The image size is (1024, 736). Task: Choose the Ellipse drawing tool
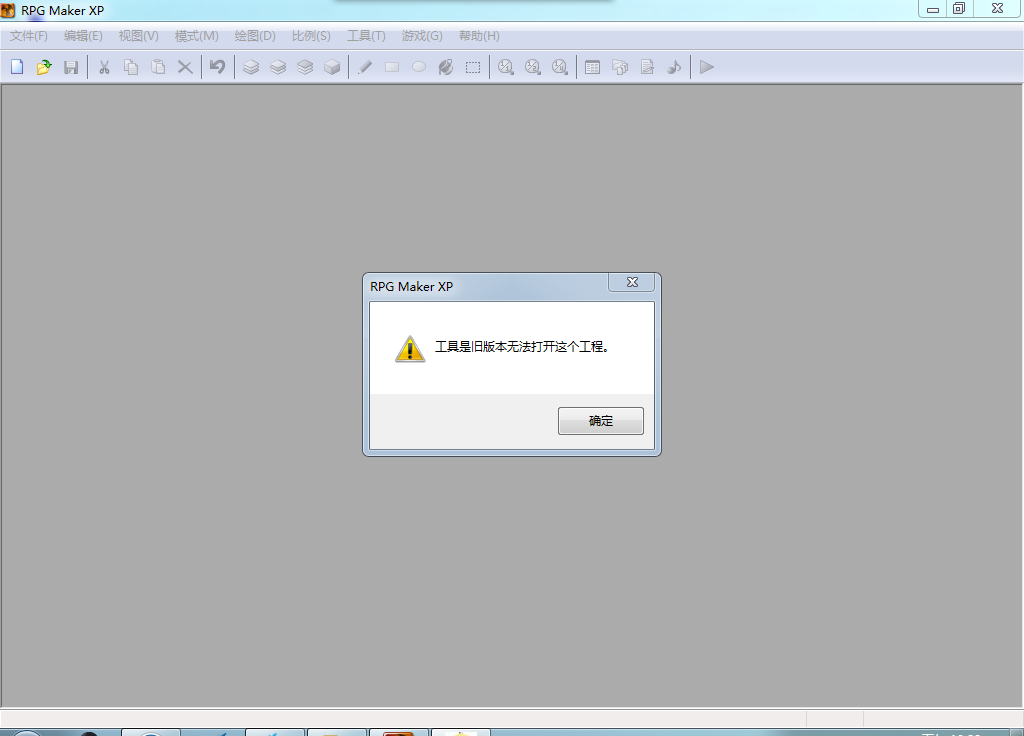coord(419,67)
